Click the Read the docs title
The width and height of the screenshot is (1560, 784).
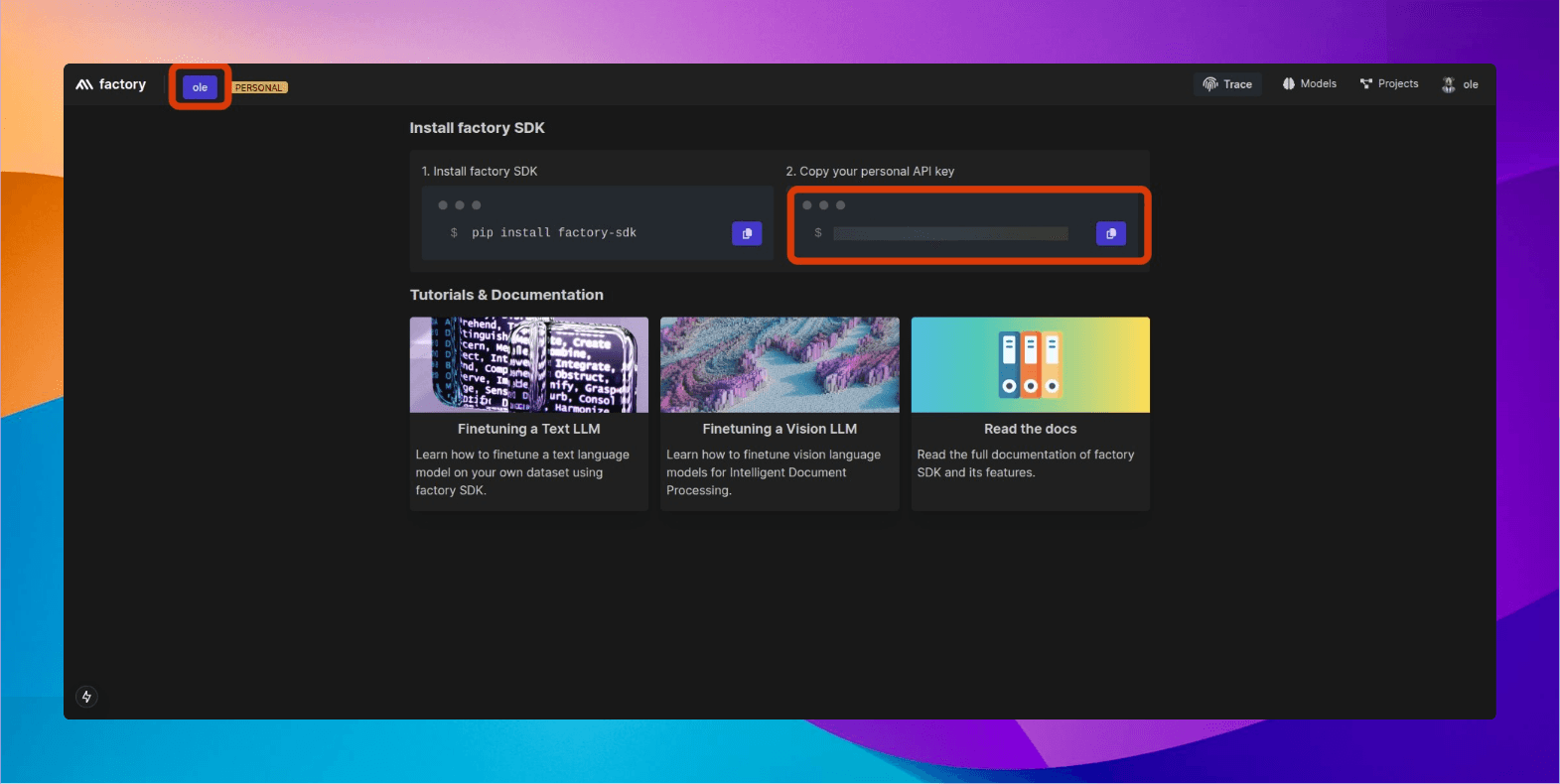[1031, 429]
